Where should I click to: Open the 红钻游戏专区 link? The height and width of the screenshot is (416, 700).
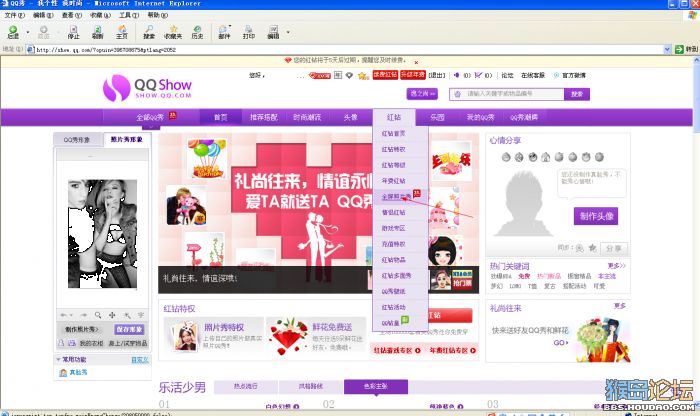click(397, 350)
